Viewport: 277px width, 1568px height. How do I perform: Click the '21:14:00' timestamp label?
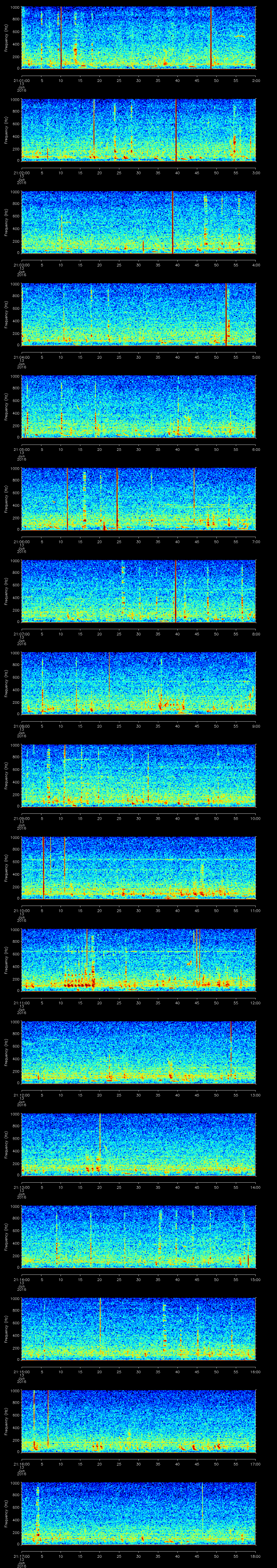click(x=21, y=1279)
